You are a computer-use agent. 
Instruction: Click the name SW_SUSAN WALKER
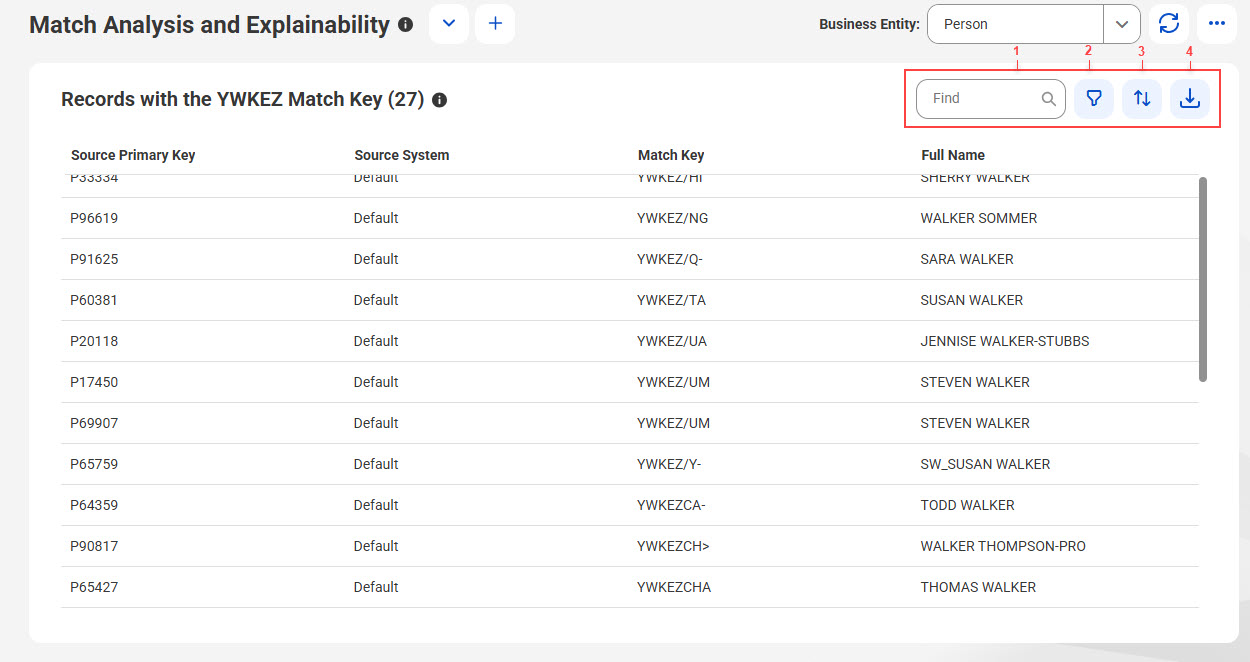(985, 464)
